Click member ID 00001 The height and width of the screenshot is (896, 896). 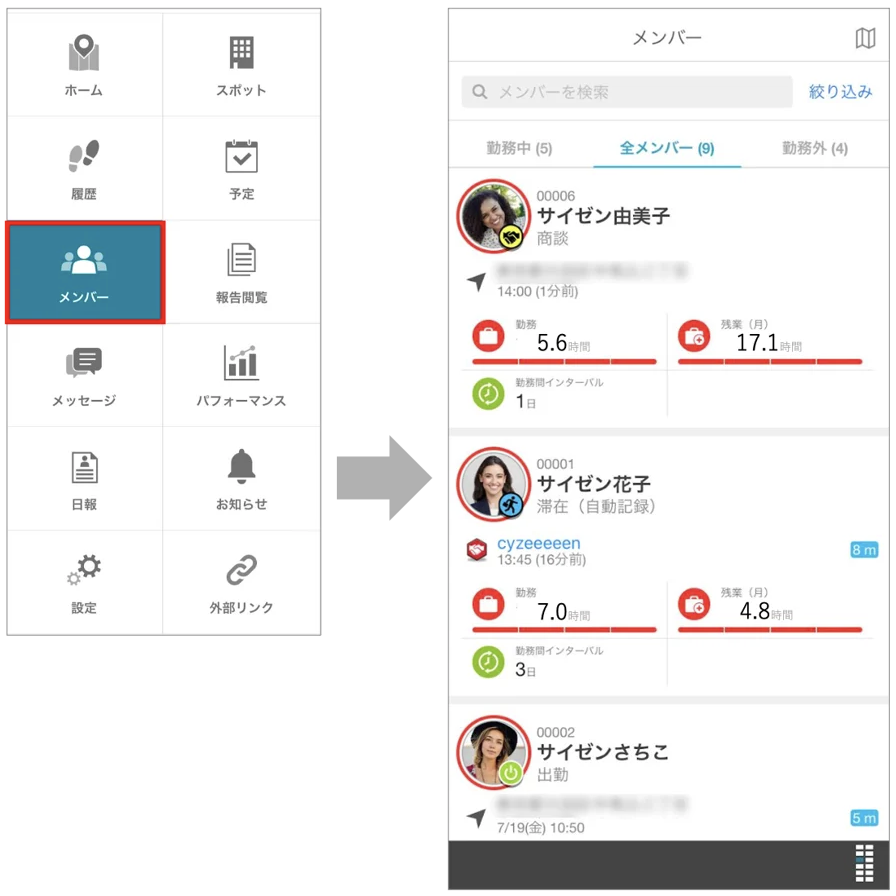[x=555, y=464]
